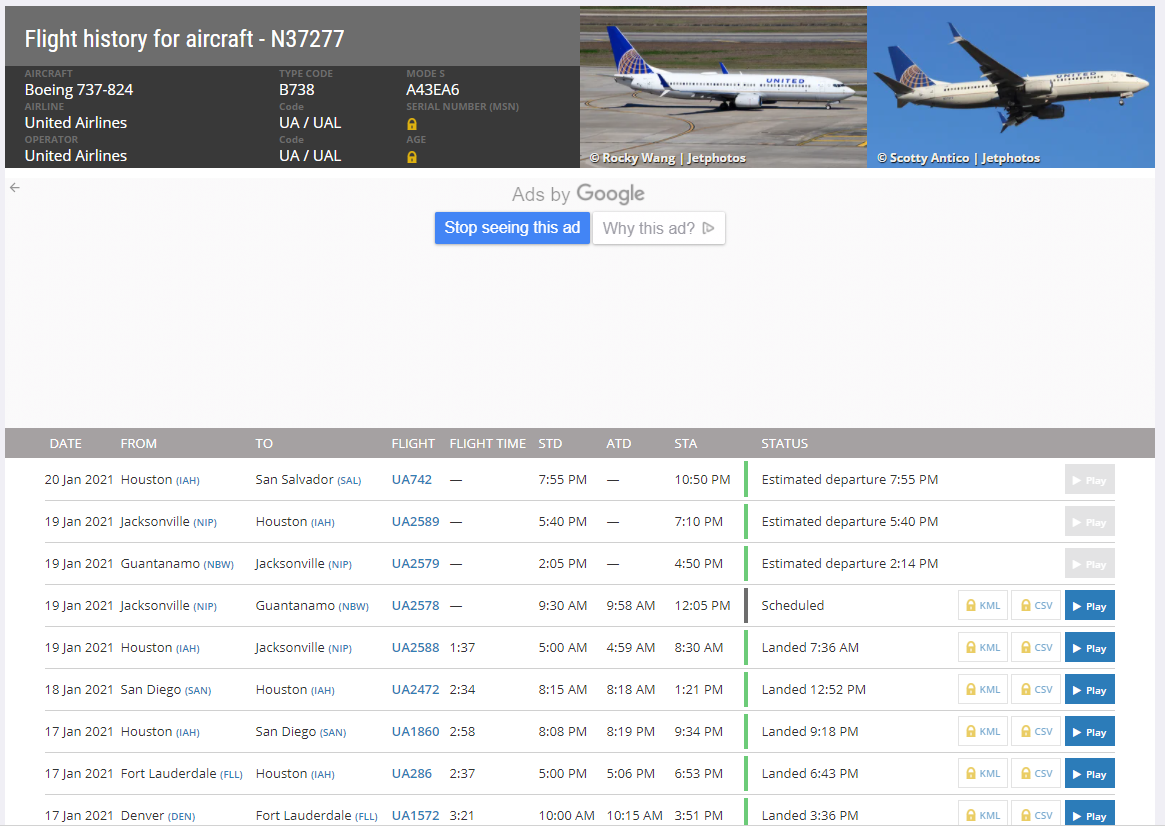Screen dimensions: 1165x826
Task: Open flight UA2579 link
Action: click(415, 564)
